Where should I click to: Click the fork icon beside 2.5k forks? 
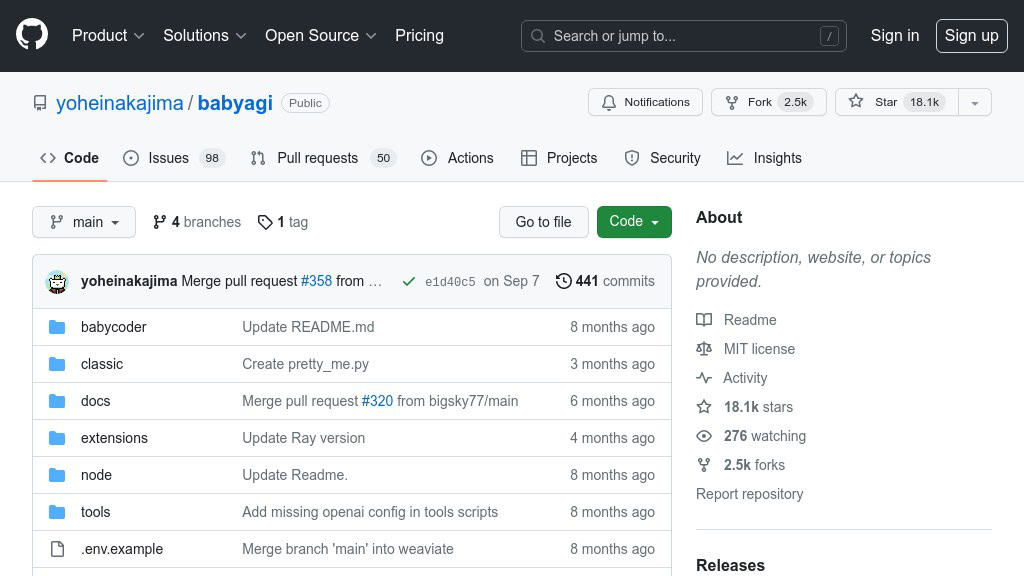[705, 464]
